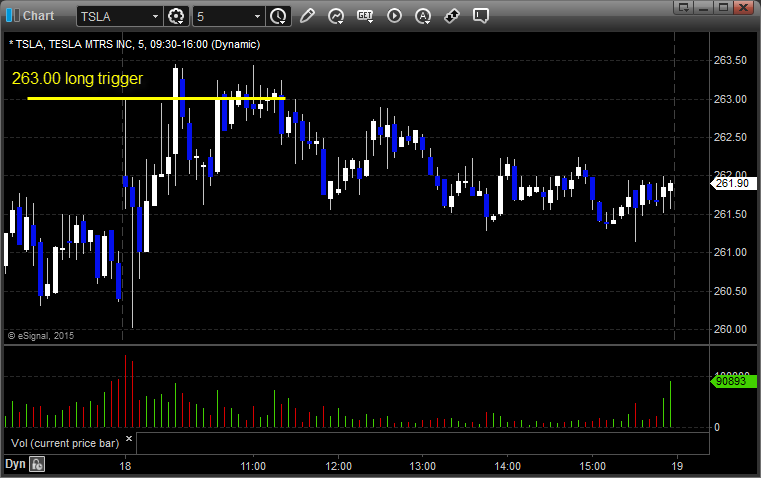Click the 261.50 price axis label
Viewport: 761px width, 478px height.
click(730, 214)
